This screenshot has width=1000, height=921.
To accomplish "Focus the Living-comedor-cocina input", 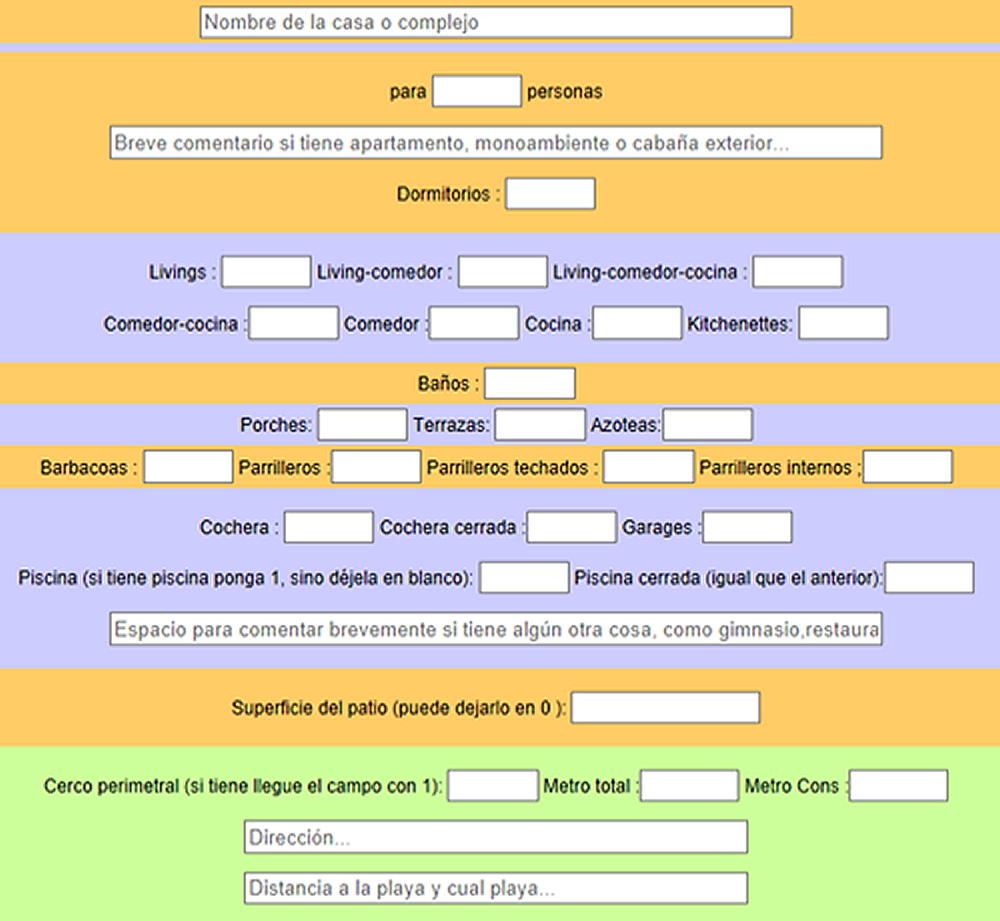I will point(797,272).
